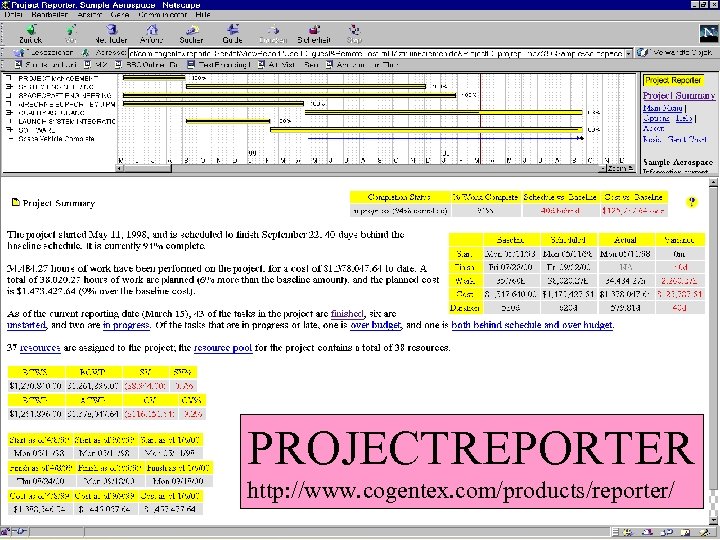Follow the 'in progress' tasks link
This screenshot has height=540, width=720.
coord(126,325)
